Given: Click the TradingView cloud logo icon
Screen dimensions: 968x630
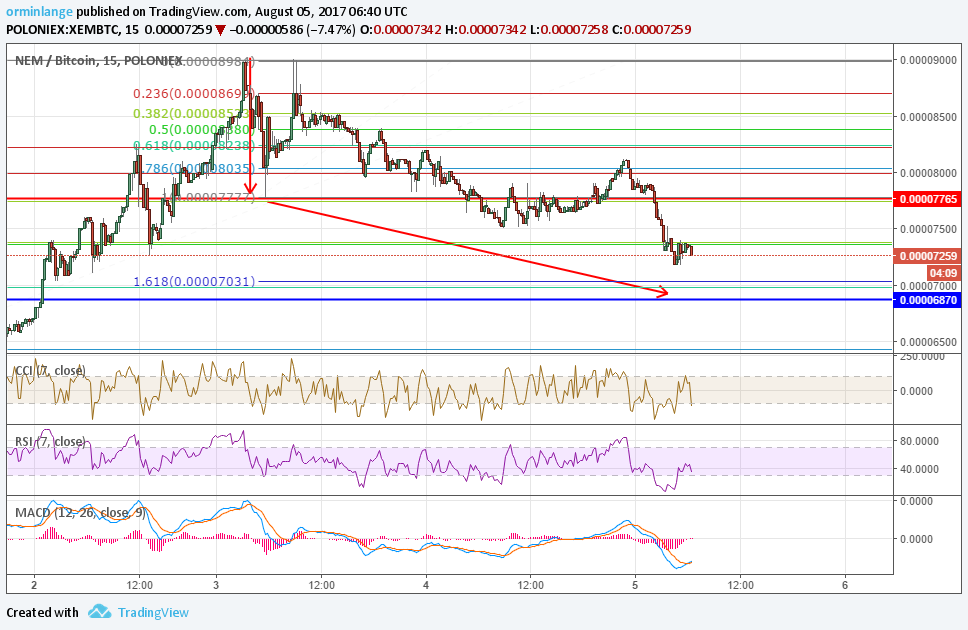Looking at the screenshot, I should click(x=99, y=612).
